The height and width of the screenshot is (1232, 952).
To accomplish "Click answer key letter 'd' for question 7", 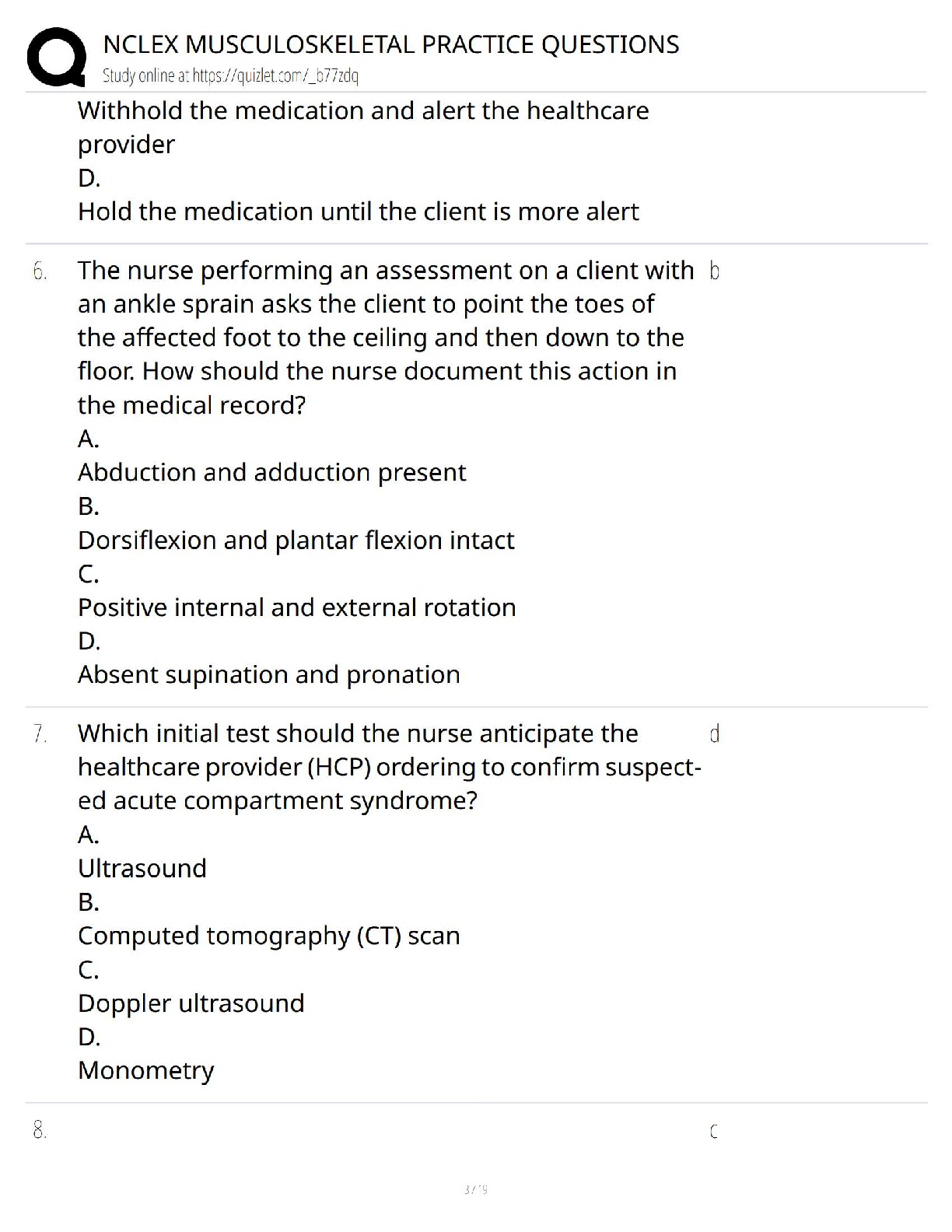I will pos(715,733).
